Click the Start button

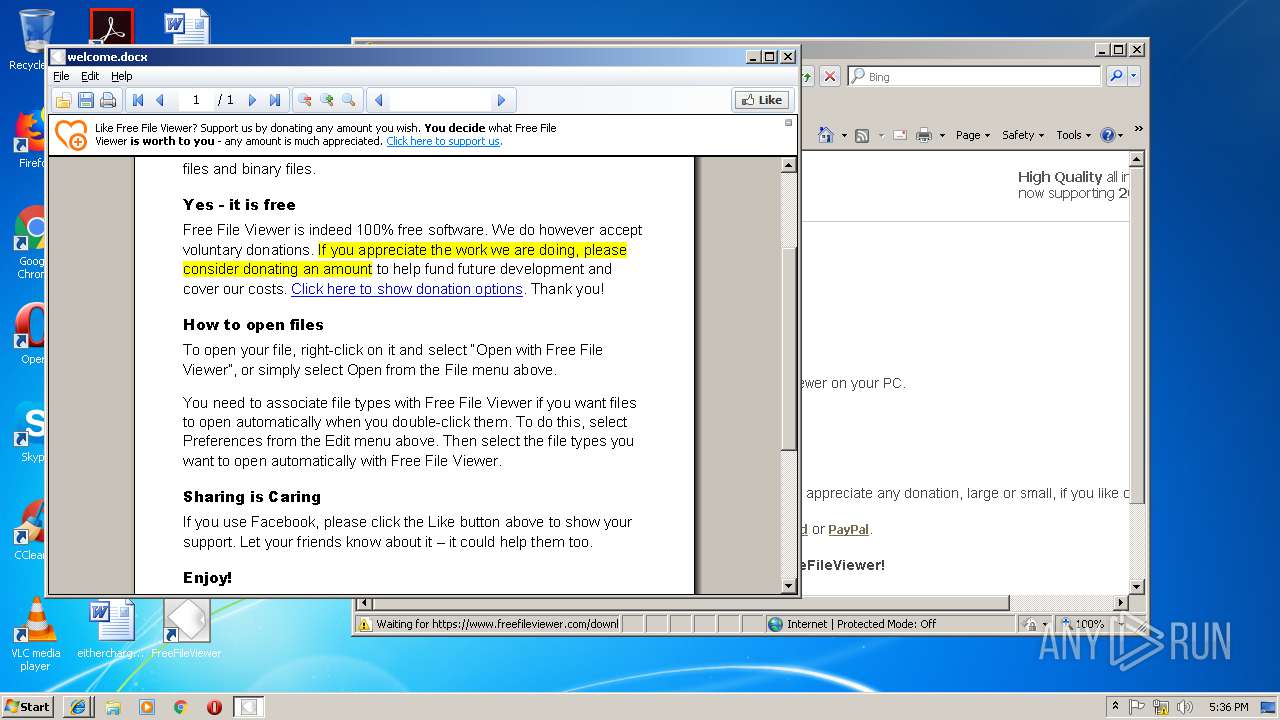pyautogui.click(x=28, y=706)
